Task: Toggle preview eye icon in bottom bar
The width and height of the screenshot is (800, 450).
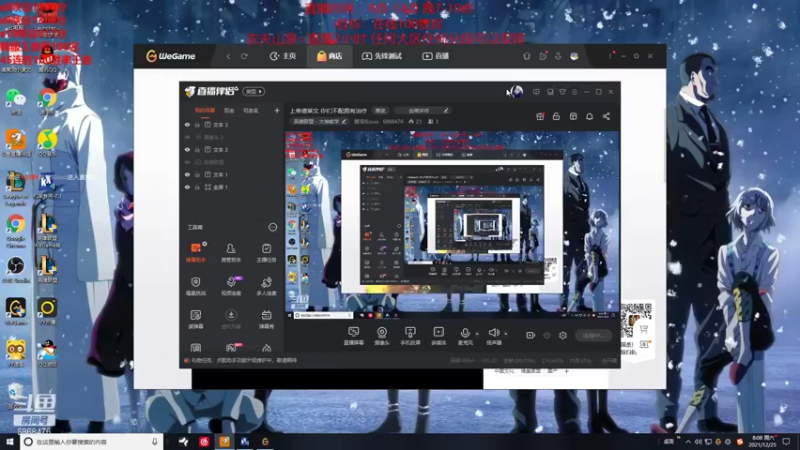Action: coord(547,336)
